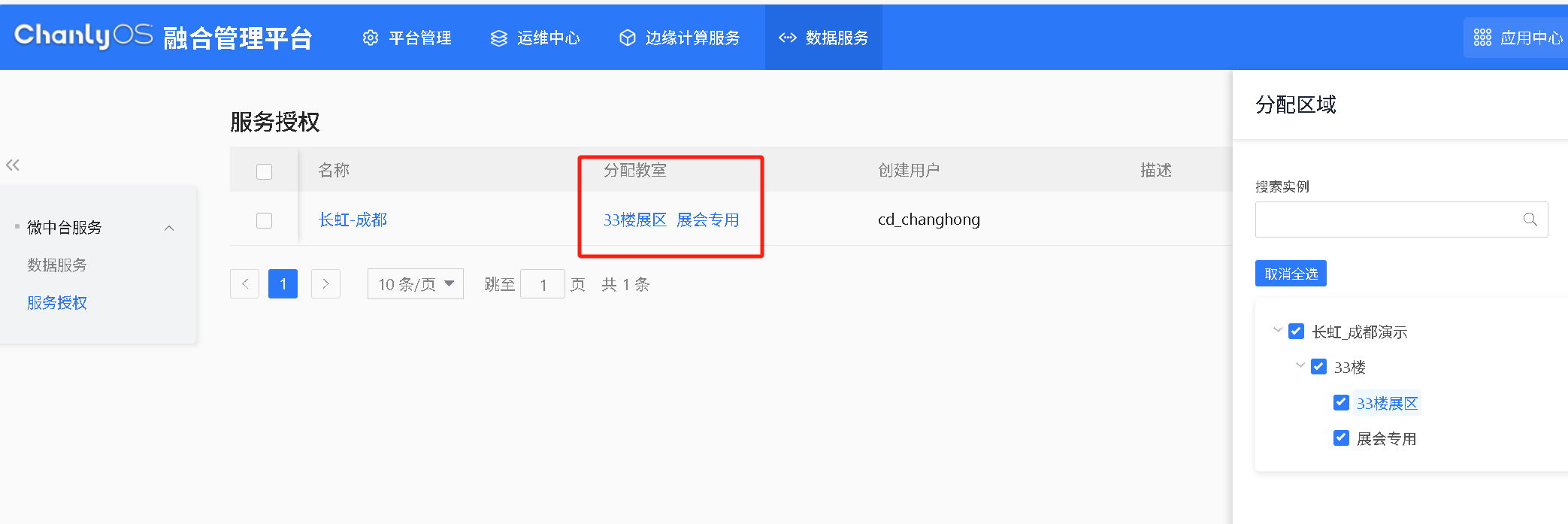Toggle the select-all header checkbox
The height and width of the screenshot is (524, 1568).
pyautogui.click(x=264, y=171)
